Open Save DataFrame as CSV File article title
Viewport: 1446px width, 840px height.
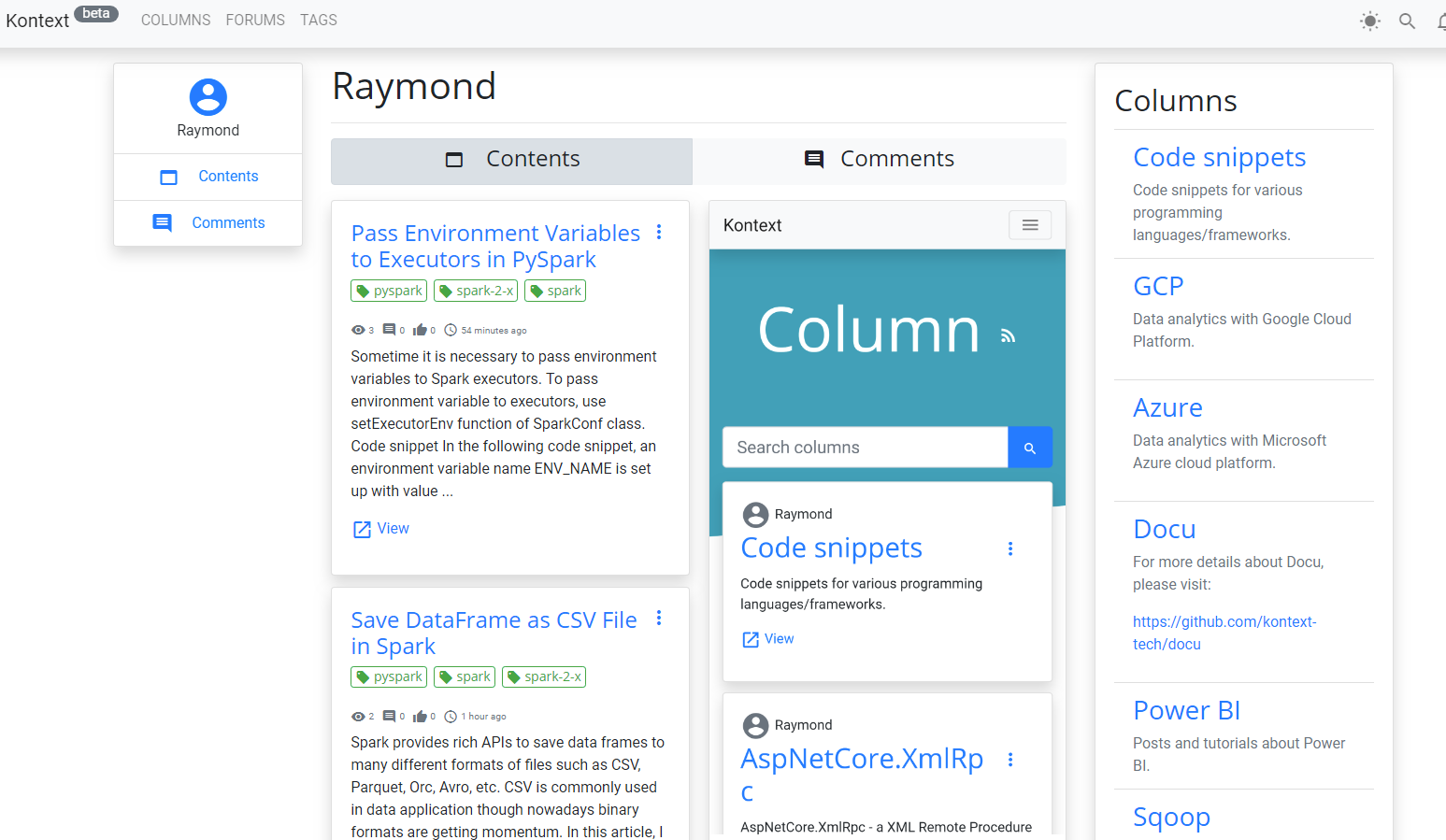(x=494, y=633)
